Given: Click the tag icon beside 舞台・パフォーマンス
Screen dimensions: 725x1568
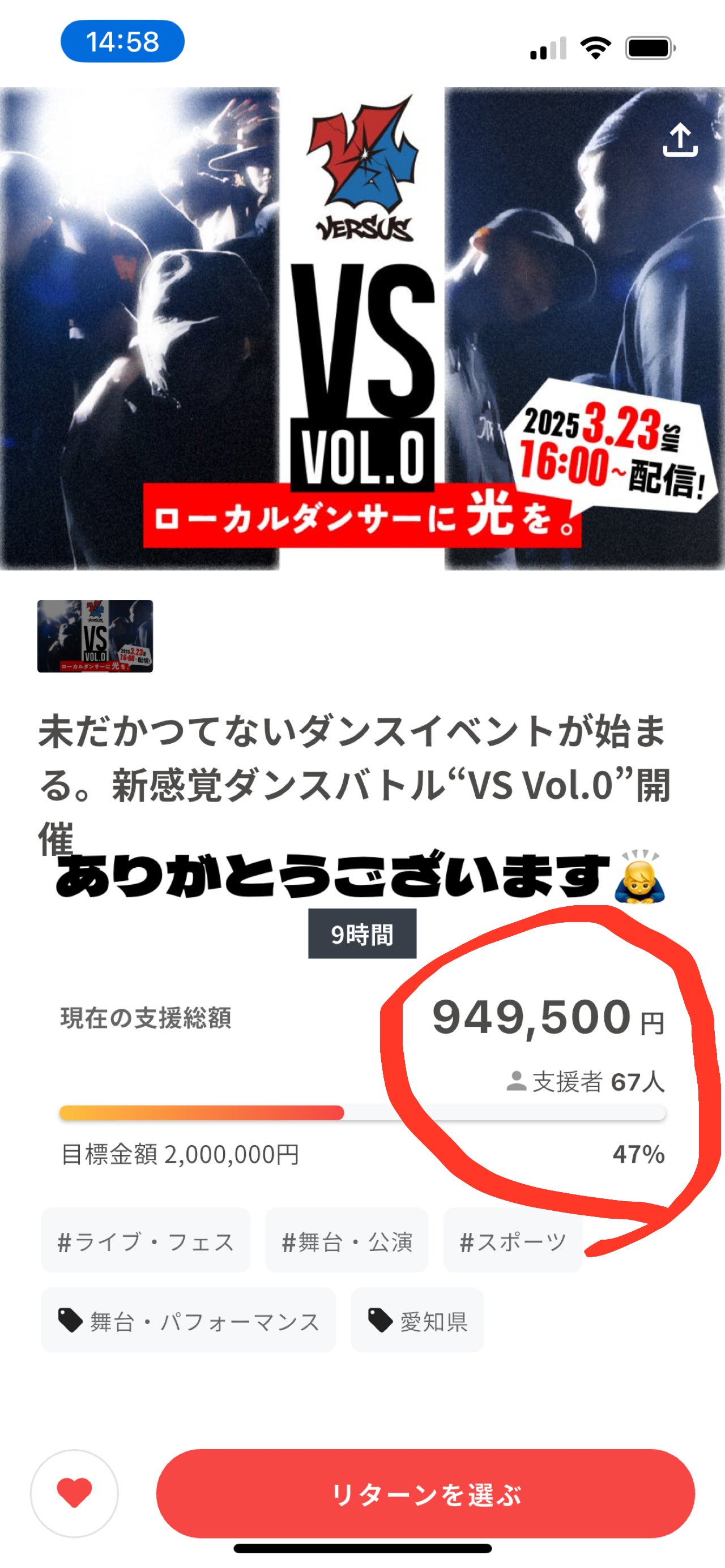Looking at the screenshot, I should [70, 1320].
